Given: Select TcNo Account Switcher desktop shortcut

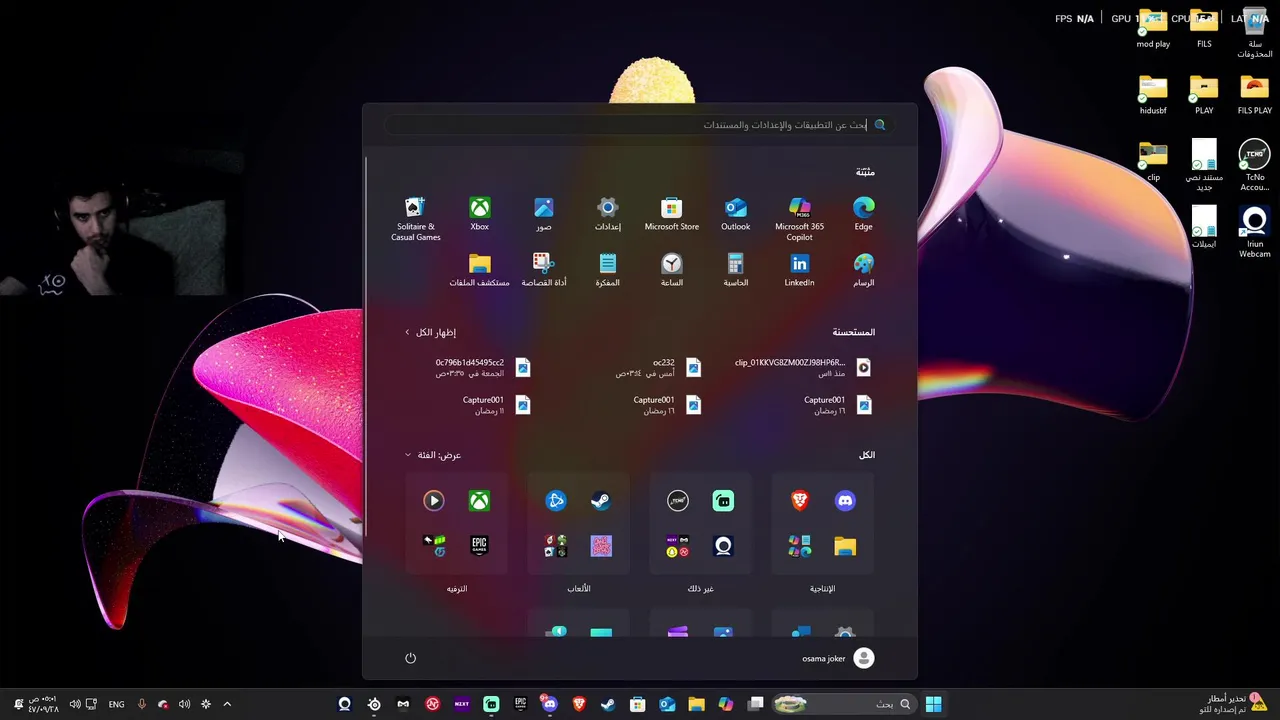Looking at the screenshot, I should [x=1254, y=166].
